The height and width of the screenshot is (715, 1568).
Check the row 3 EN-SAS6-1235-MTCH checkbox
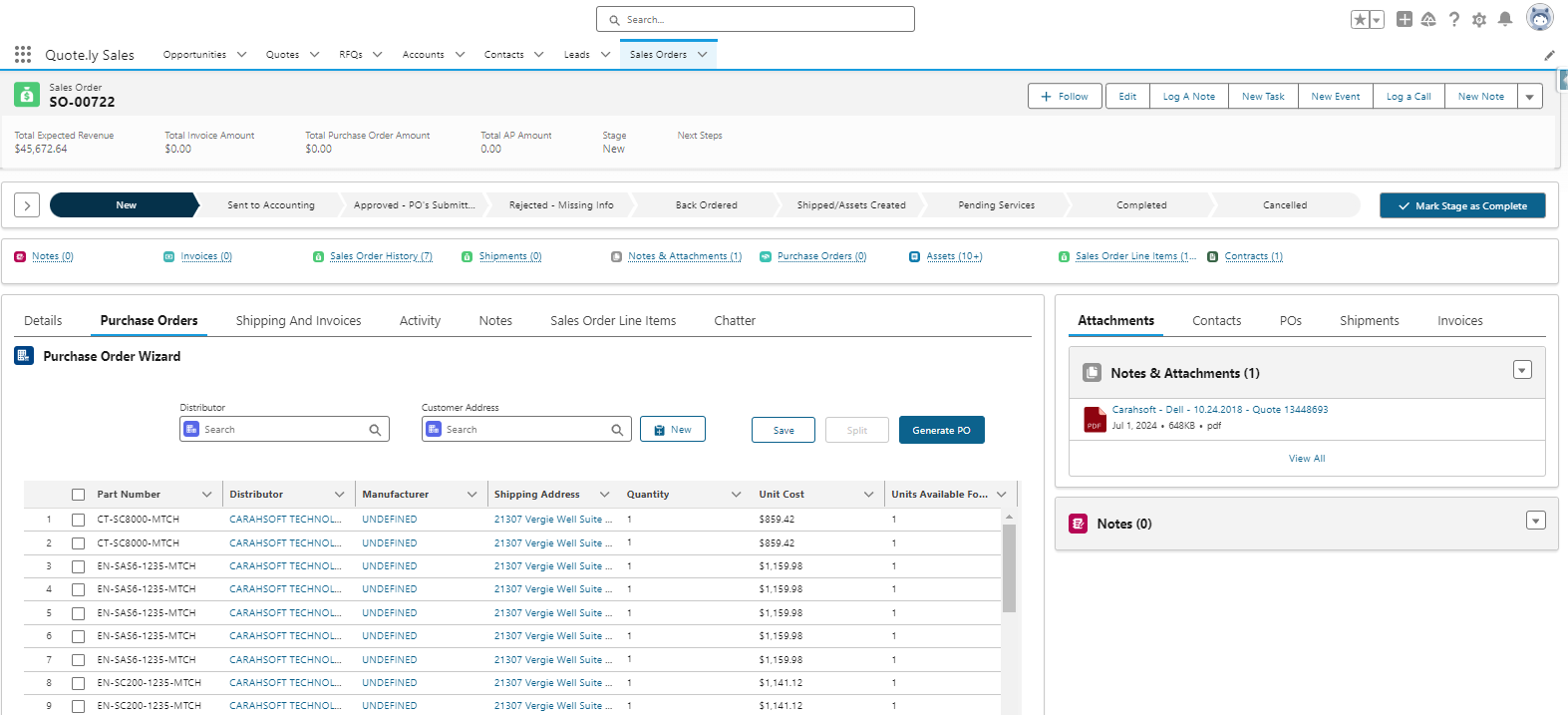[x=78, y=566]
